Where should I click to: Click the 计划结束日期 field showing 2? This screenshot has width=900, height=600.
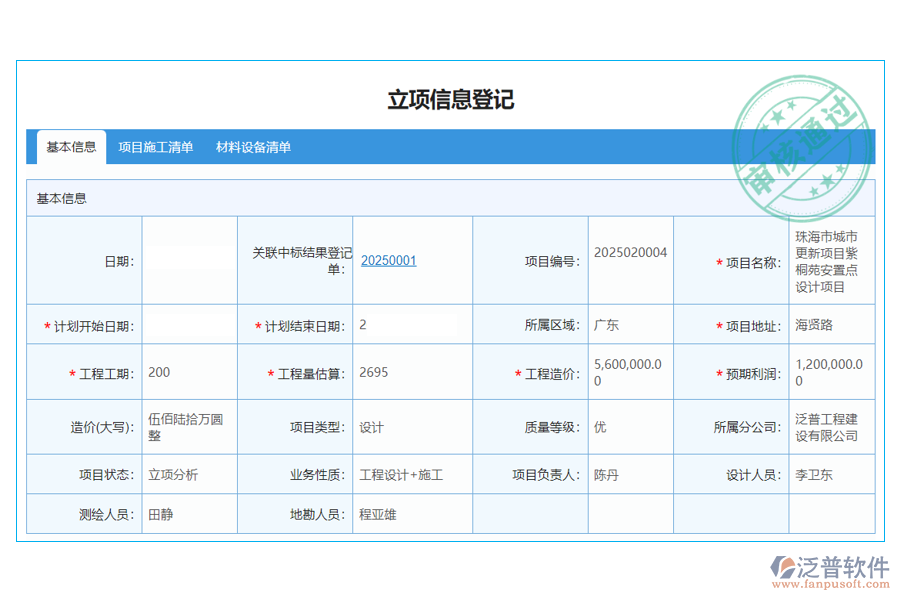411,324
